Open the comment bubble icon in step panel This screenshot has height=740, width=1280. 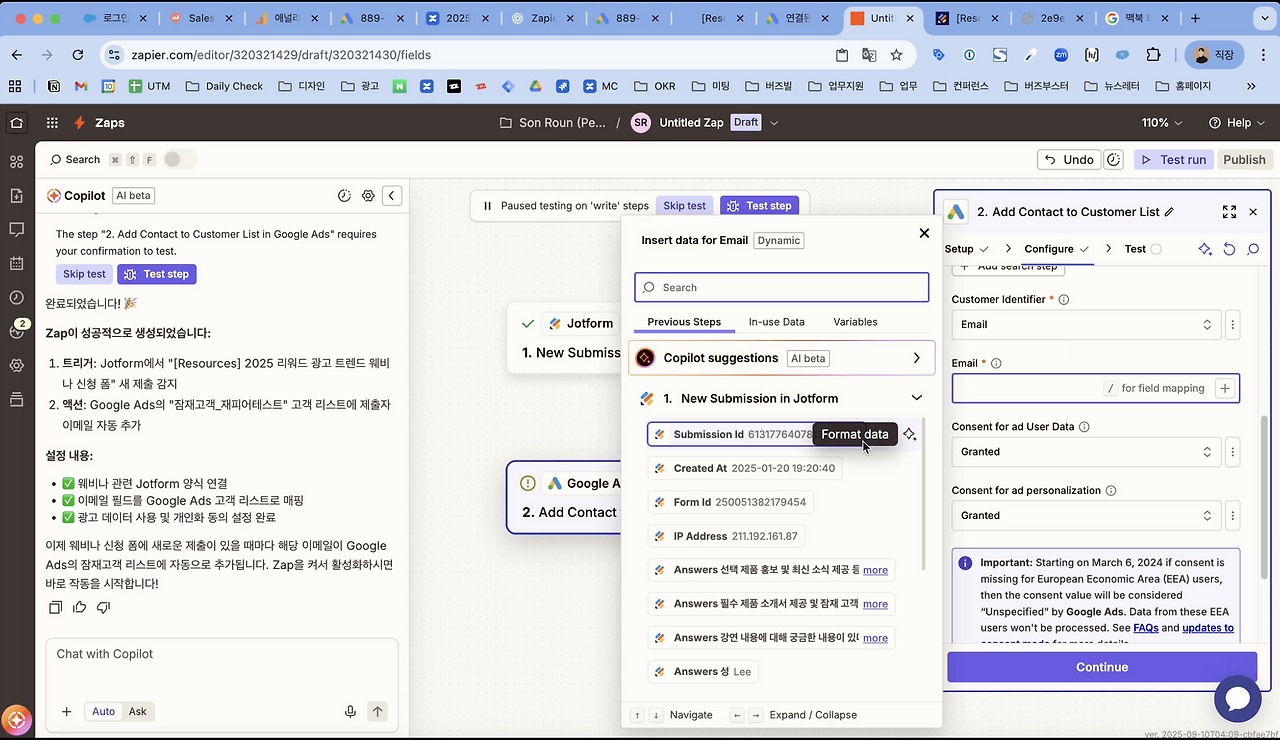pyautogui.click(x=1253, y=249)
